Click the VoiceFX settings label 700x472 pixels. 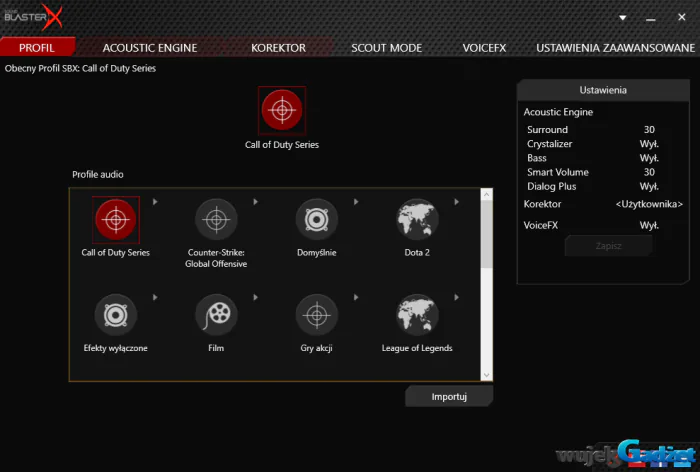541,226
